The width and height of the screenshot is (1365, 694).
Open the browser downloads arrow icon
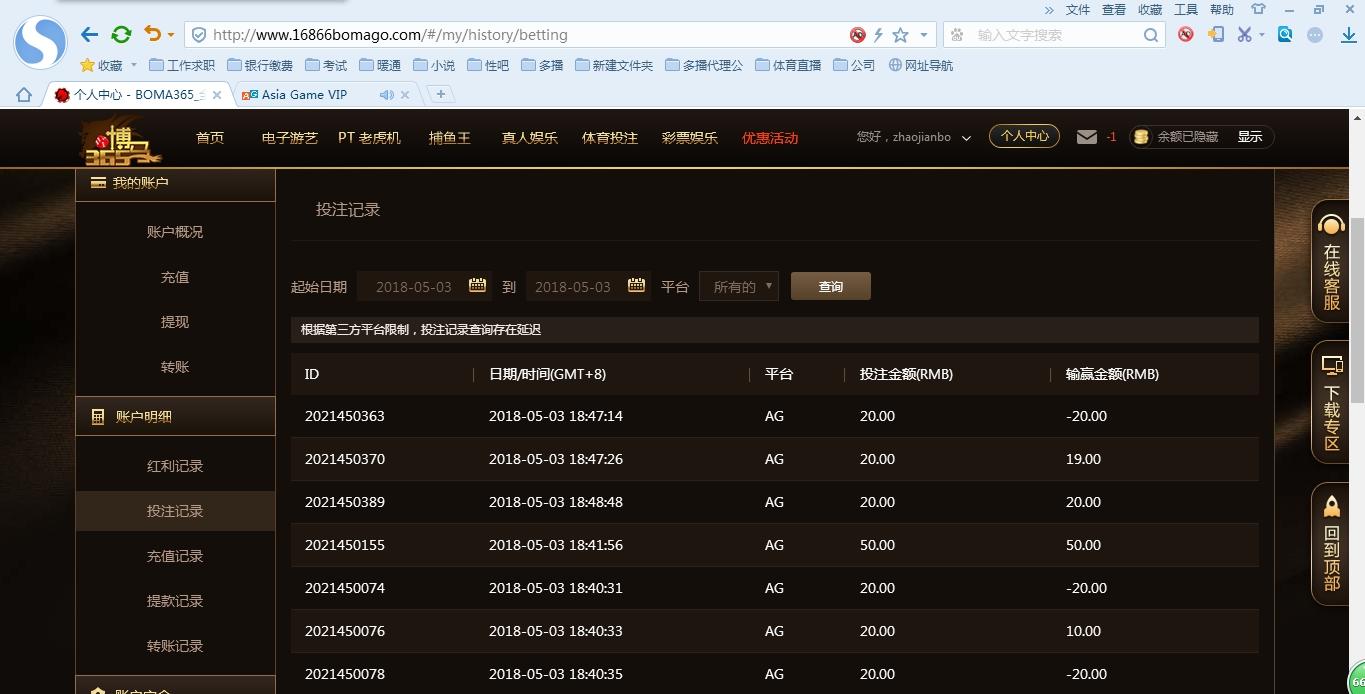tap(1348, 35)
